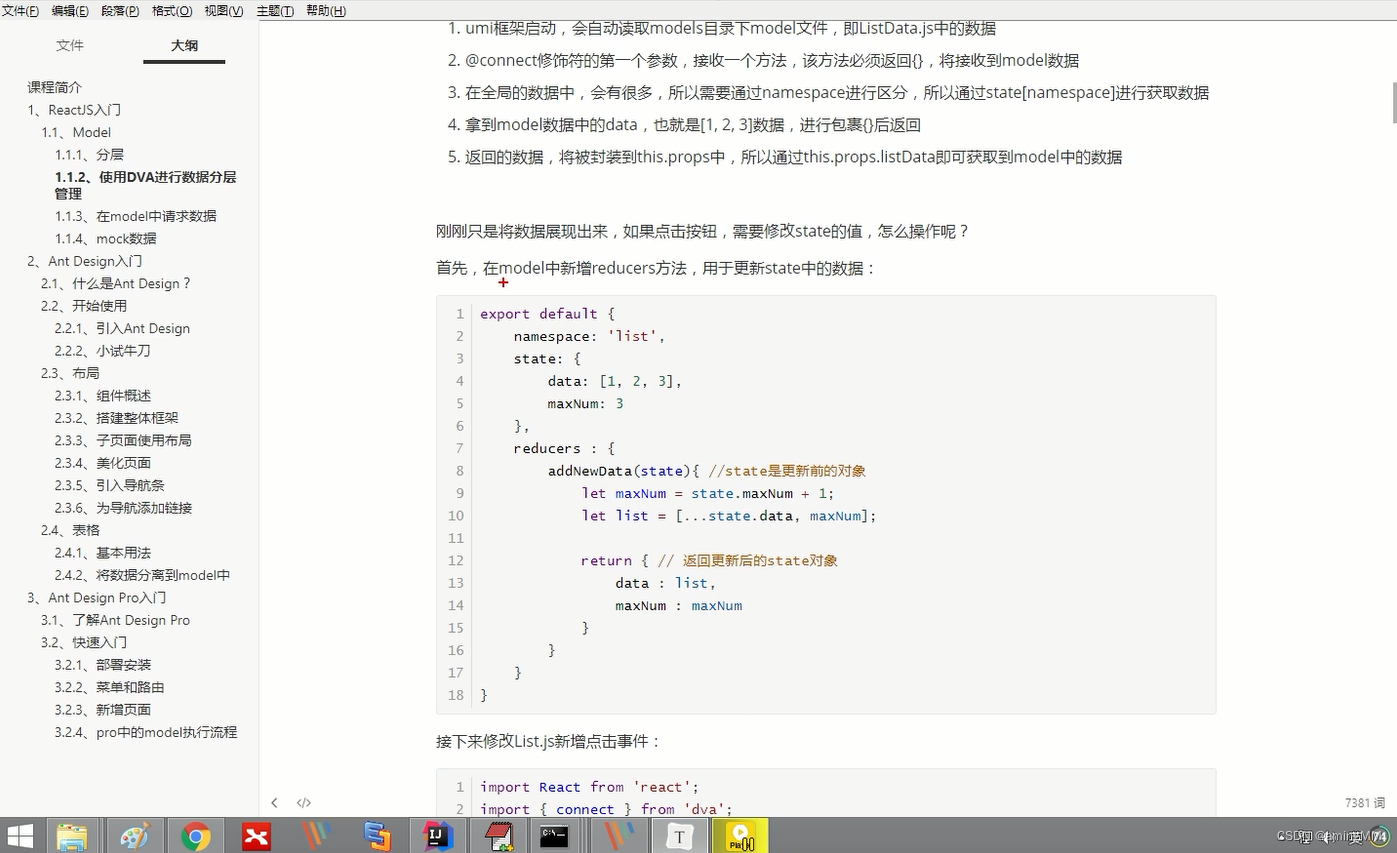Open the yellow media player taskbar icon
The width and height of the screenshot is (1397, 853).
740,836
